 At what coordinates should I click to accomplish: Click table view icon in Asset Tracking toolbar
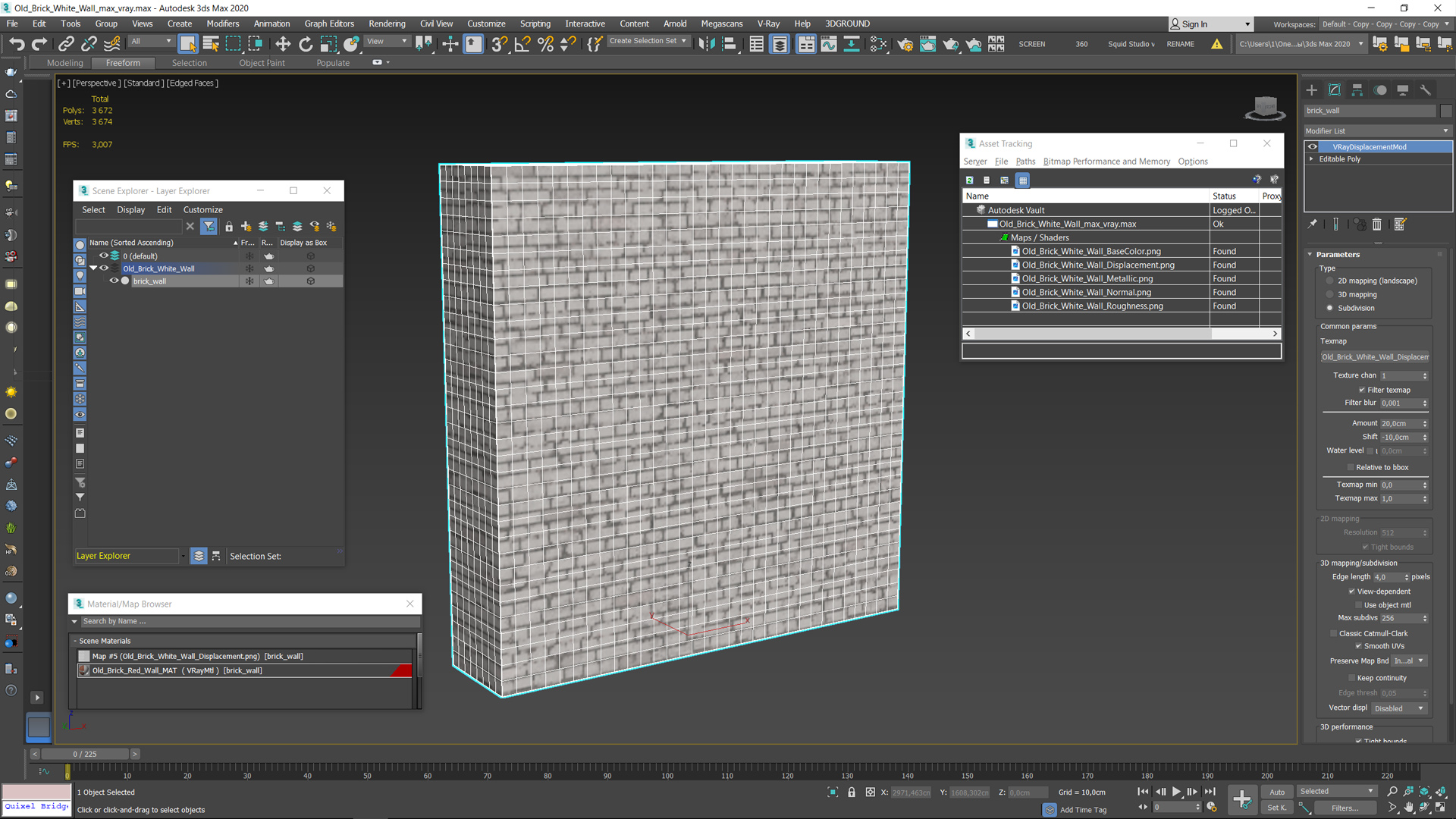point(1023,180)
